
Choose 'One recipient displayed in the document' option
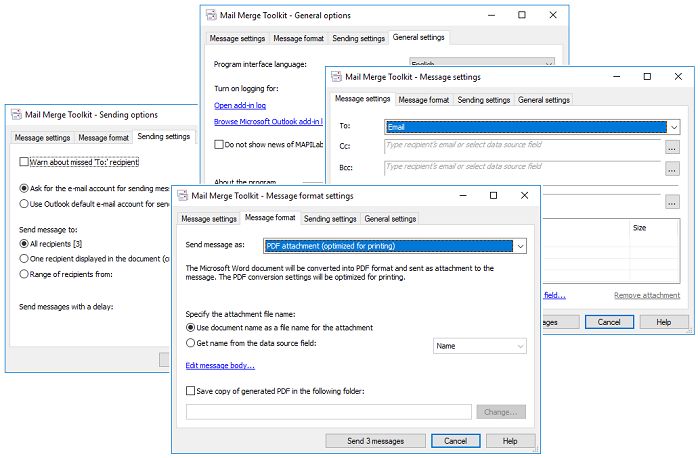24,258
